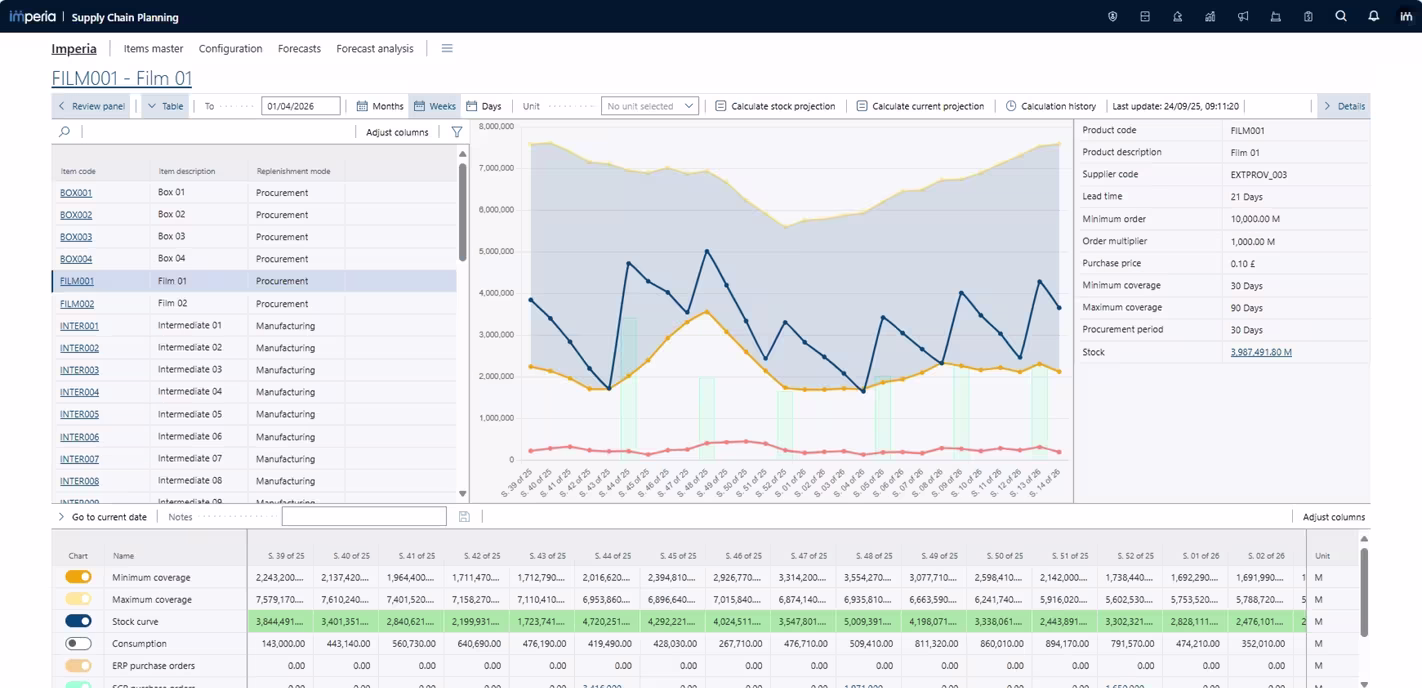Viewport: 1422px width, 688px height.
Task: Open the Items master menu
Action: click(x=153, y=48)
